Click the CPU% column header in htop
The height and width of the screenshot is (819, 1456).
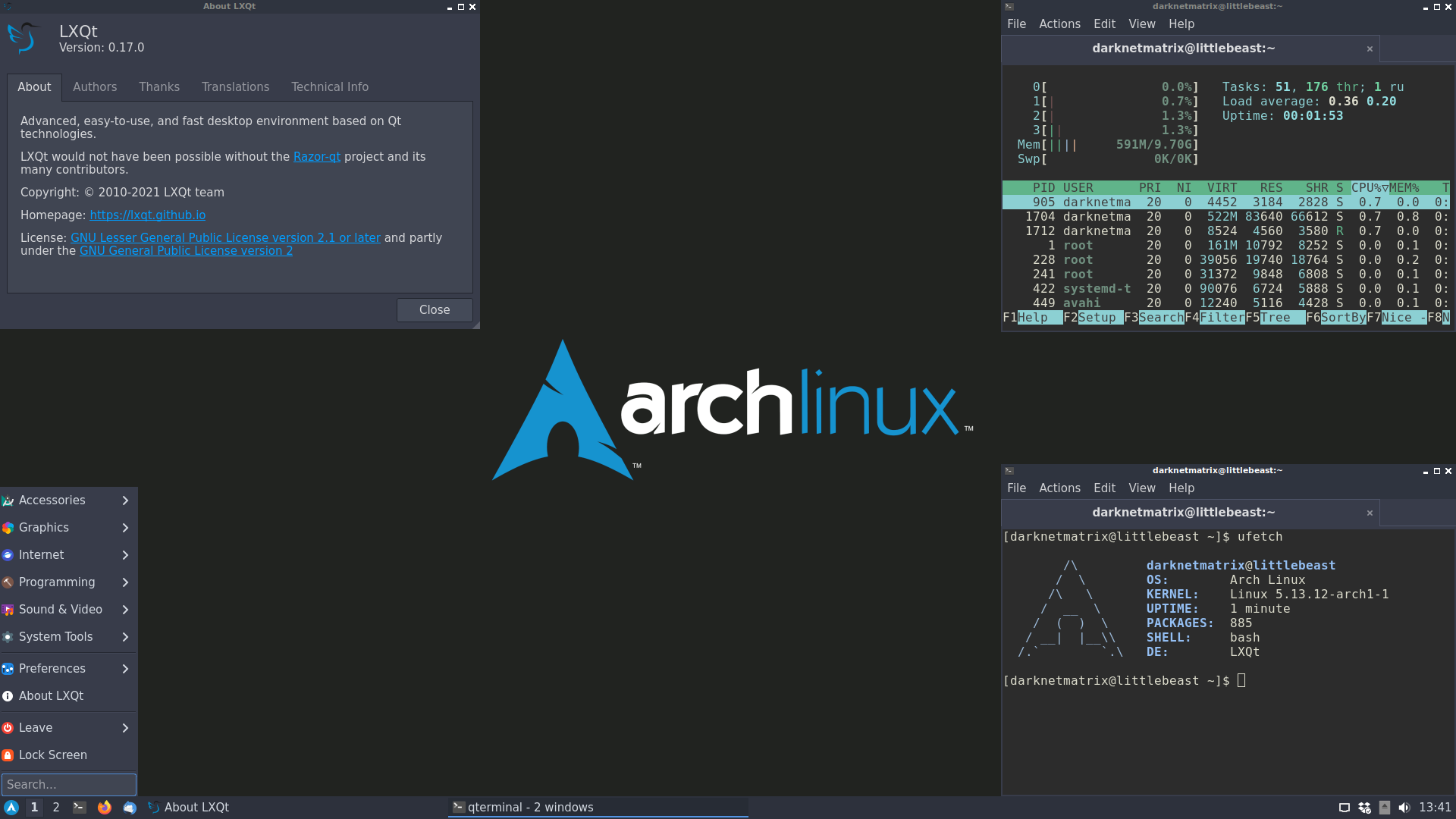point(1370,188)
